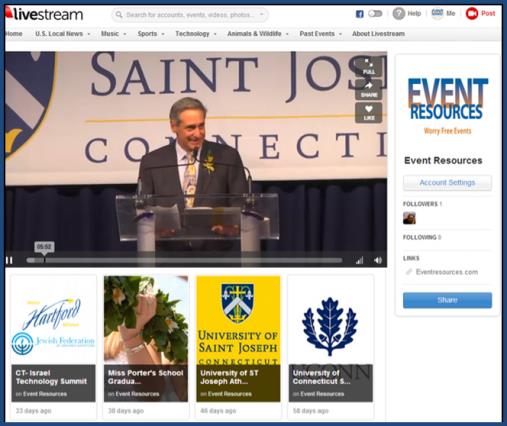Click the video quality bars icon
This screenshot has height=426, width=507.
pos(359,260)
